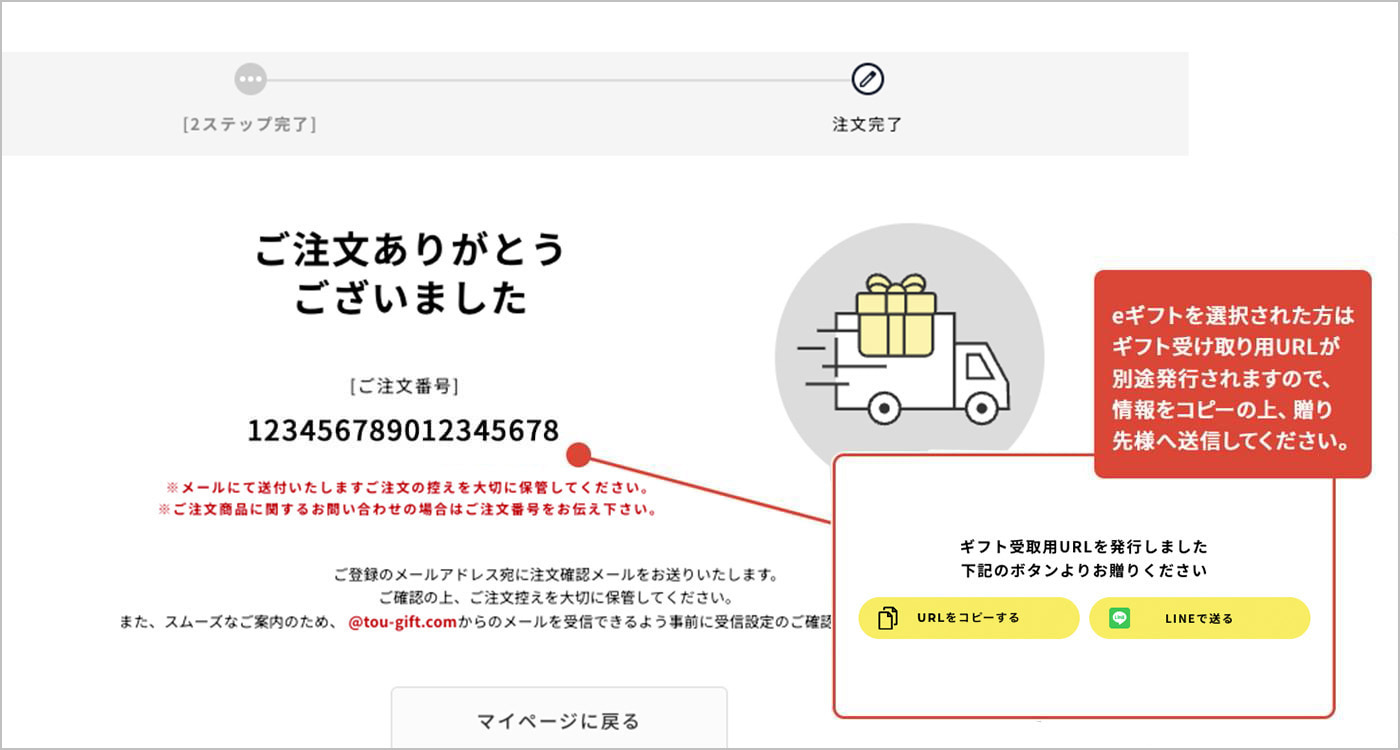
Task: Click the [2ステップ完了] step label
Action: click(250, 125)
